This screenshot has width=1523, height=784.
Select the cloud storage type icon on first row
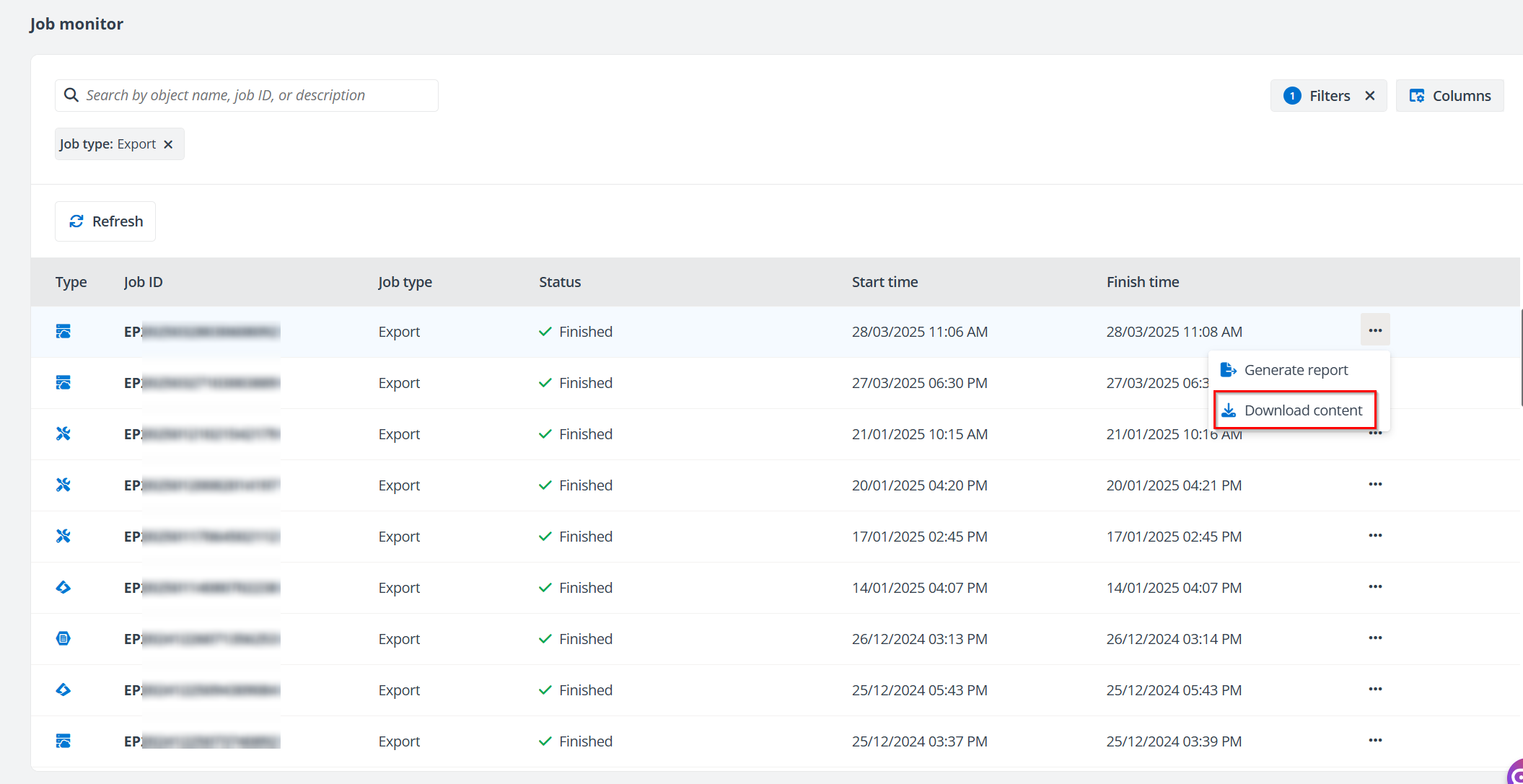pyautogui.click(x=63, y=331)
